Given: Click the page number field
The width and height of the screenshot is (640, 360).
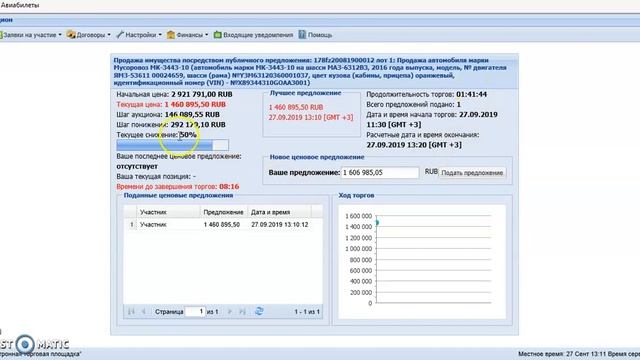Looking at the screenshot, I should (x=195, y=311).
